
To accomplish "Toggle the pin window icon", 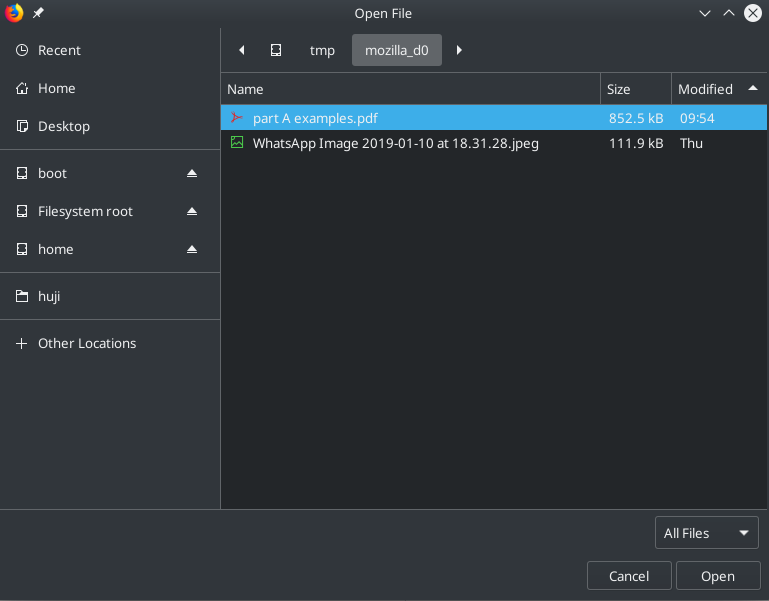I will click(38, 13).
